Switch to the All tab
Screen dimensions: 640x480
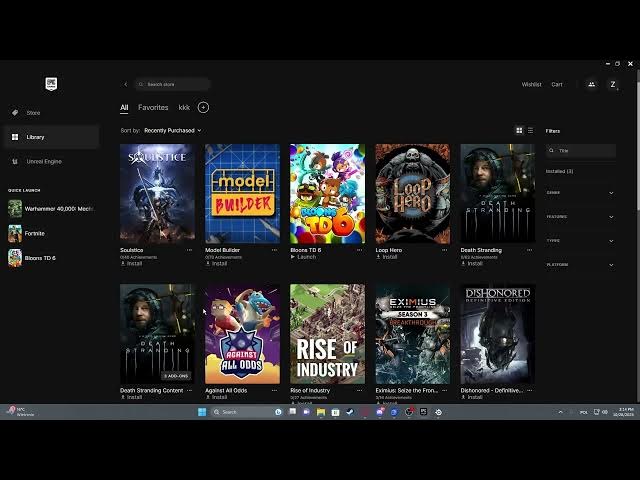(x=124, y=107)
